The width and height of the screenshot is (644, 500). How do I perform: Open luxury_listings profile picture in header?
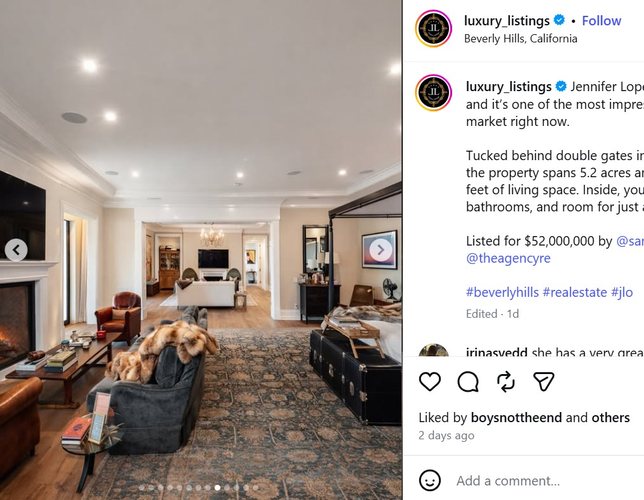(x=433, y=28)
